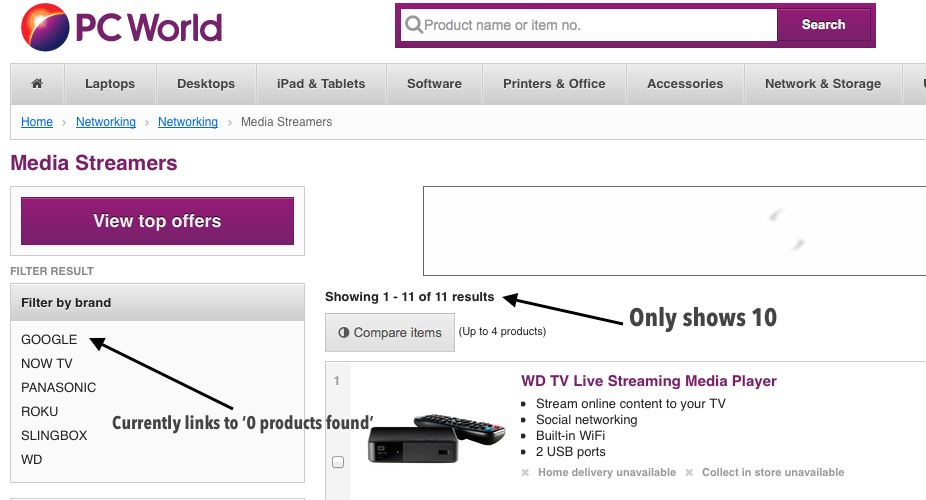Screen dimensions: 926x500
Task: Open the Network & Storage menu
Action: [822, 84]
